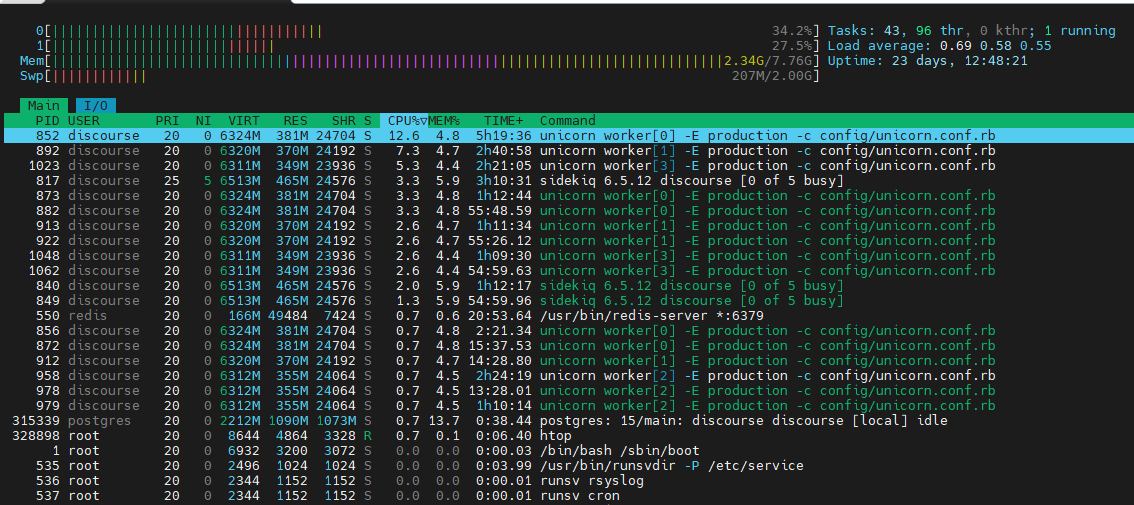This screenshot has width=1134, height=505.
Task: Click the 34.2% CPU 0 value
Action: tap(793, 31)
